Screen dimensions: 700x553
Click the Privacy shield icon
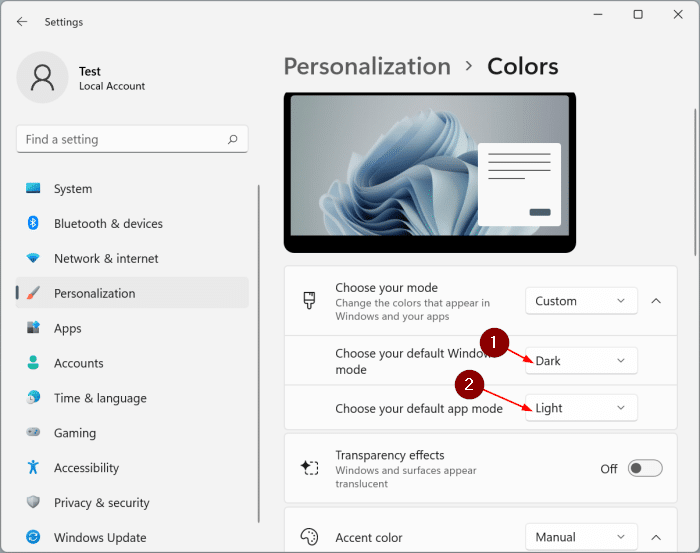pyautogui.click(x=33, y=502)
